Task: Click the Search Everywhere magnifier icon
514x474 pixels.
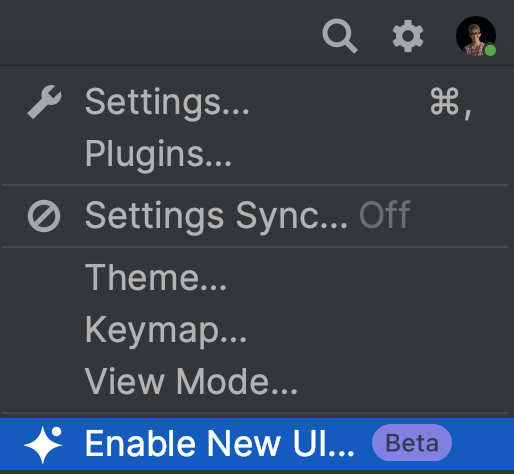Action: [340, 36]
